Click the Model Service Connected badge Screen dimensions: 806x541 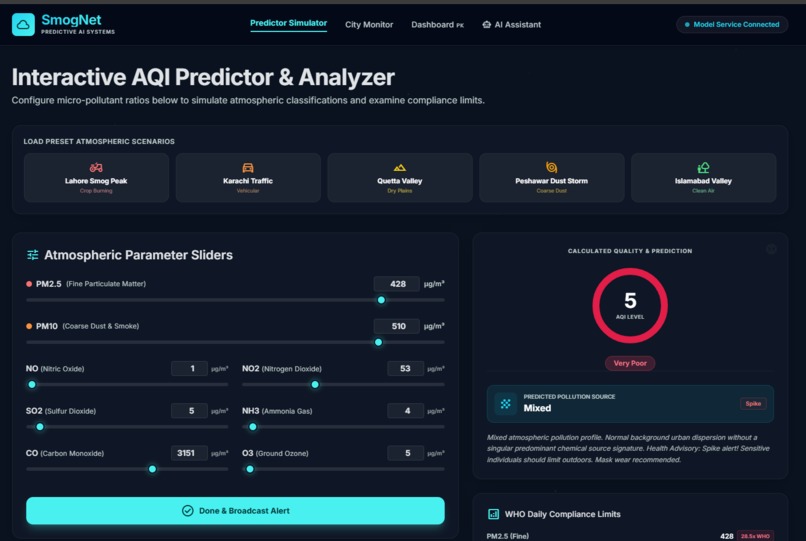point(731,24)
